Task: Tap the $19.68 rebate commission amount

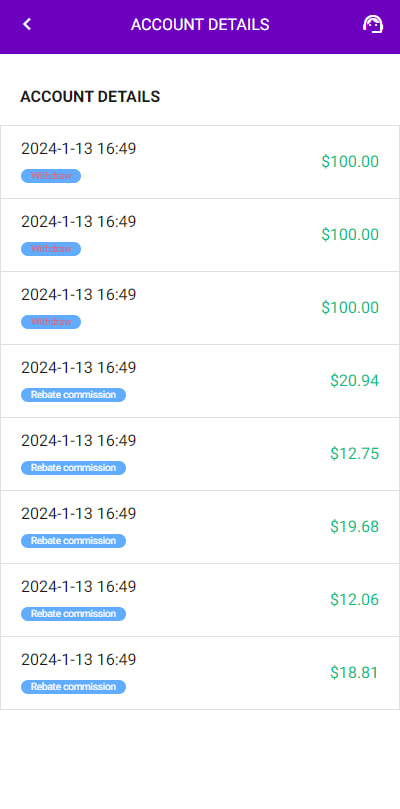Action: click(354, 527)
